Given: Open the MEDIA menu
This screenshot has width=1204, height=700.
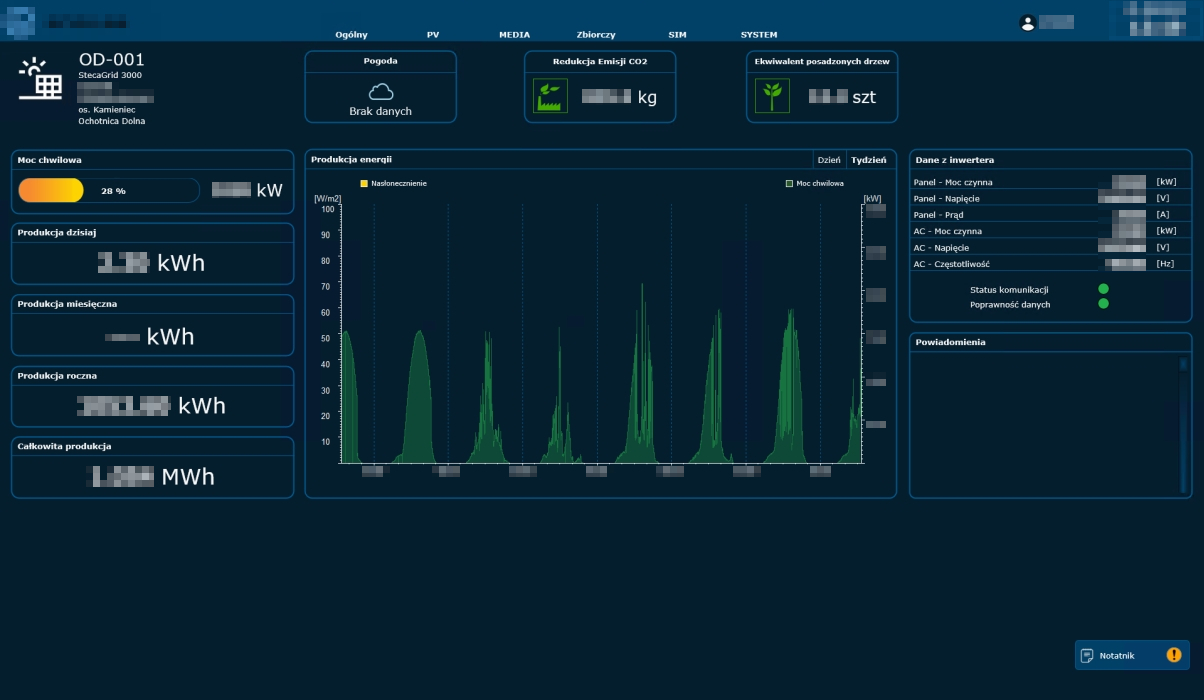Looking at the screenshot, I should click(514, 35).
